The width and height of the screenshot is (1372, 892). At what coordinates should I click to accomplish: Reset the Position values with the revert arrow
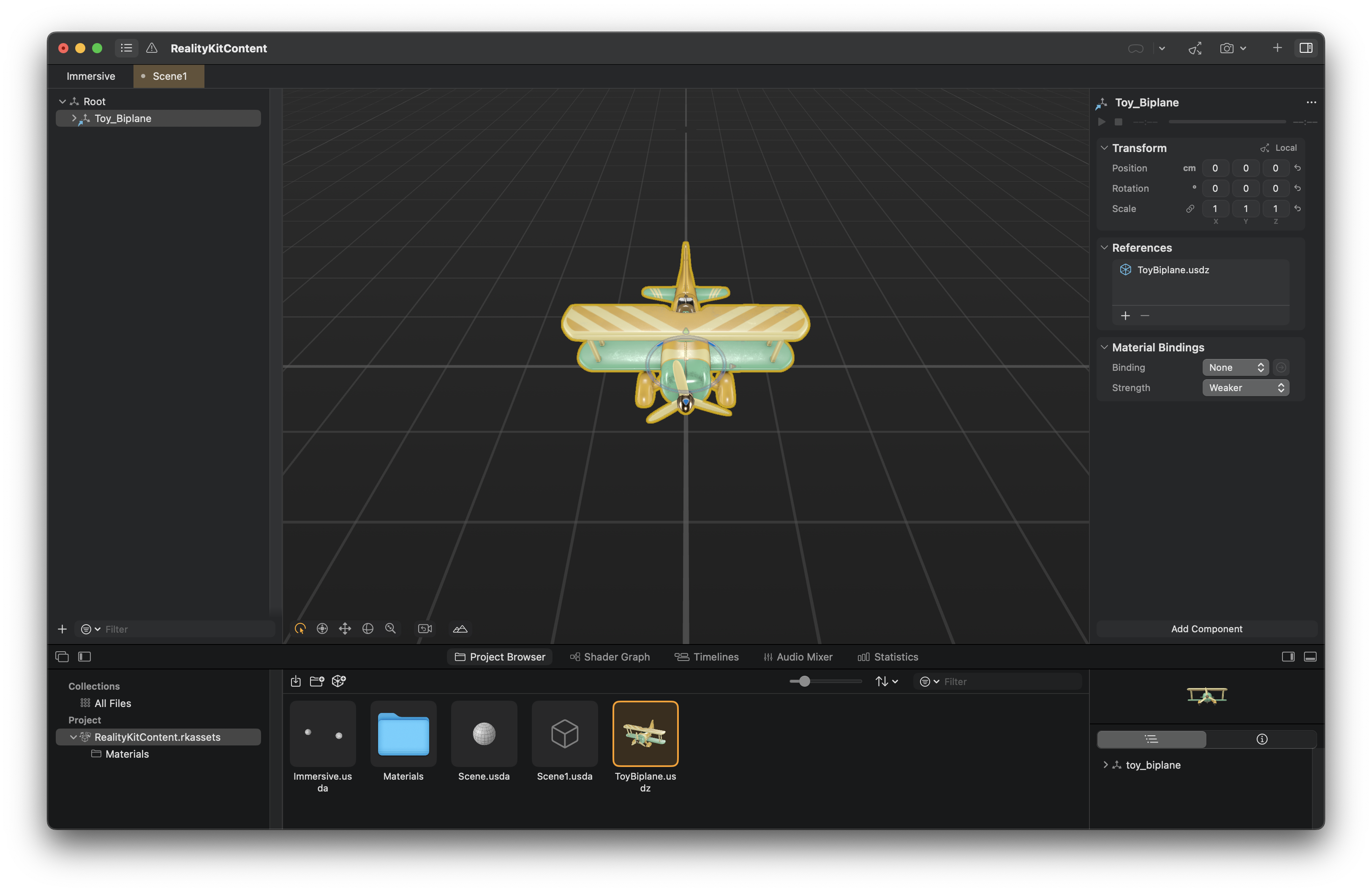point(1297,168)
